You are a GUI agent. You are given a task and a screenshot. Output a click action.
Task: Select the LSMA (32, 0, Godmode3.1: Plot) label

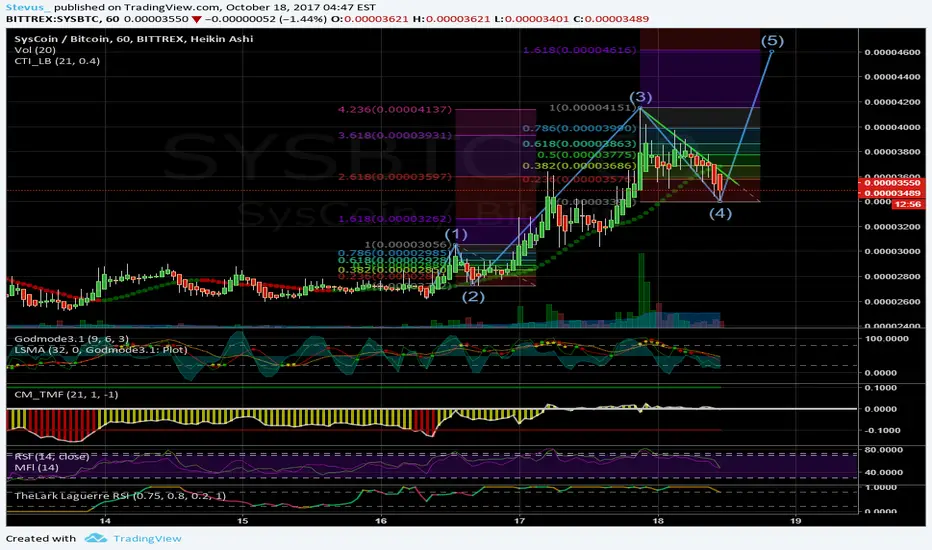point(101,350)
